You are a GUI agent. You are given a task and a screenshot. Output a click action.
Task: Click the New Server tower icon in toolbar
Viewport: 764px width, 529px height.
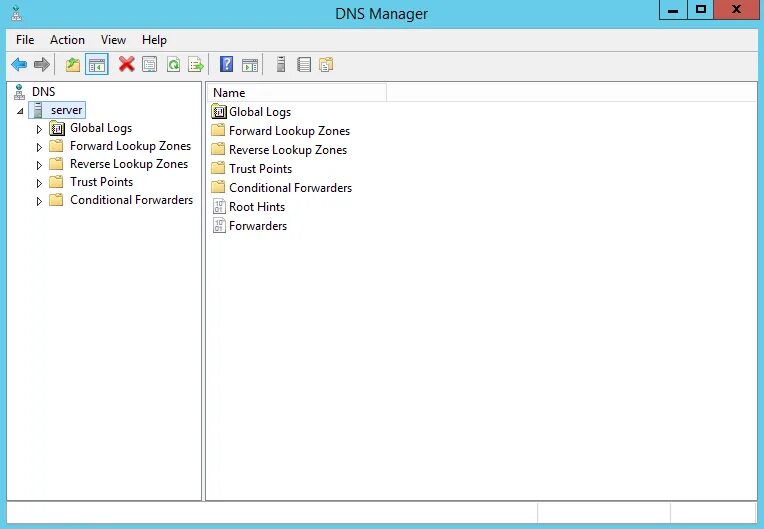(x=281, y=64)
